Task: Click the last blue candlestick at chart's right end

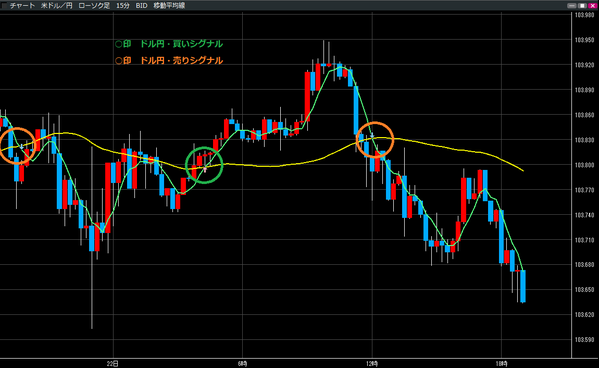Action: [x=523, y=286]
